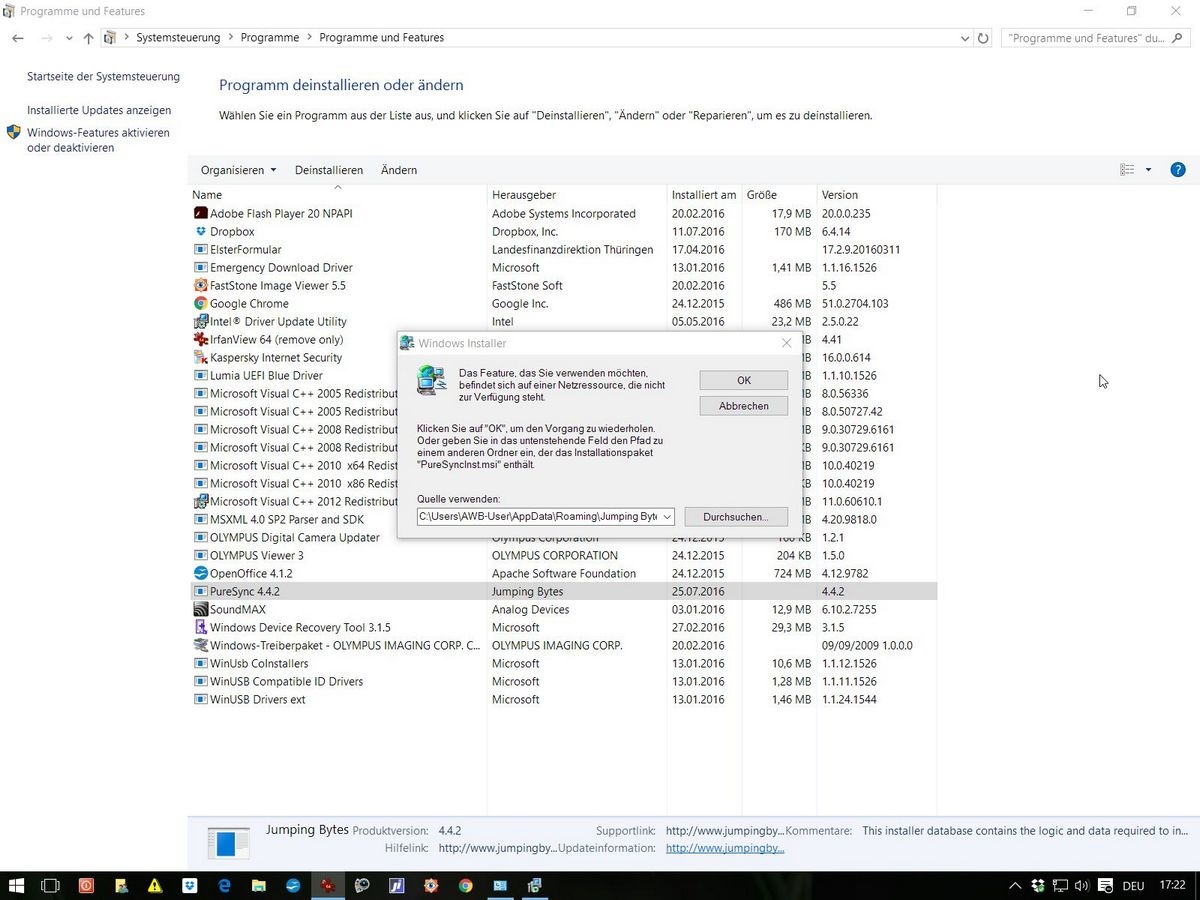The image size is (1200, 900).
Task: Sort list by the Herausgeber column header
Action: 523,195
